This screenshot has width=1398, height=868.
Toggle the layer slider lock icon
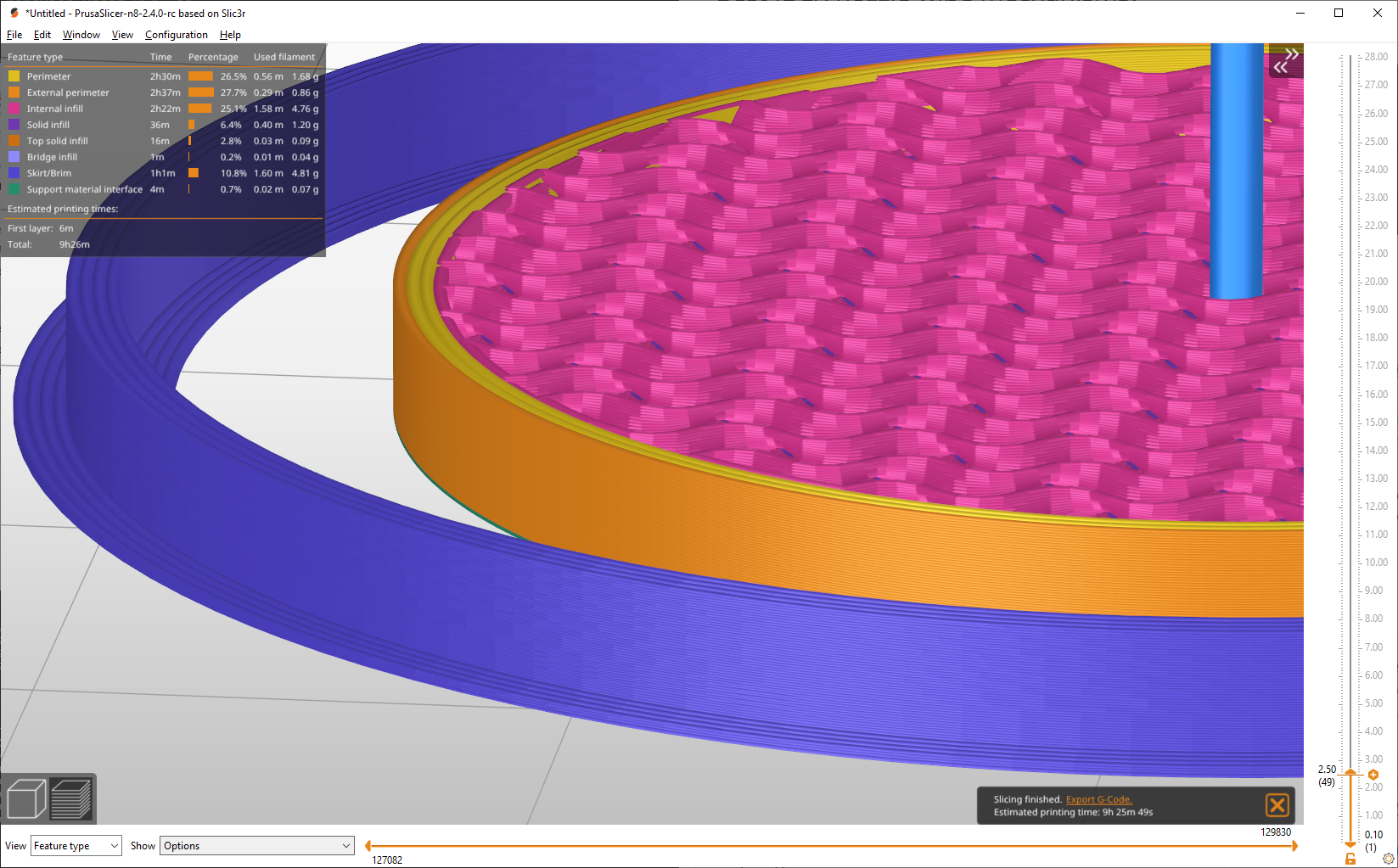click(x=1350, y=859)
